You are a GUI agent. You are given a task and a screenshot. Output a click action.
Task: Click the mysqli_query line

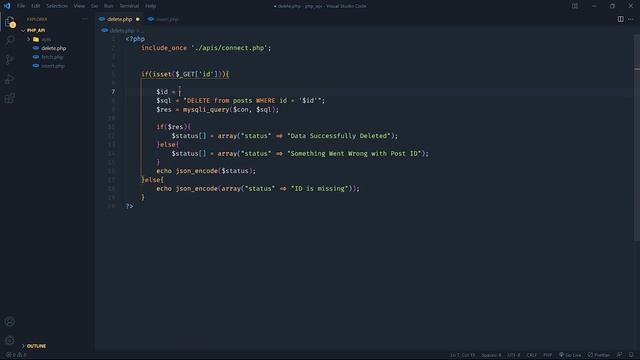pos(217,109)
